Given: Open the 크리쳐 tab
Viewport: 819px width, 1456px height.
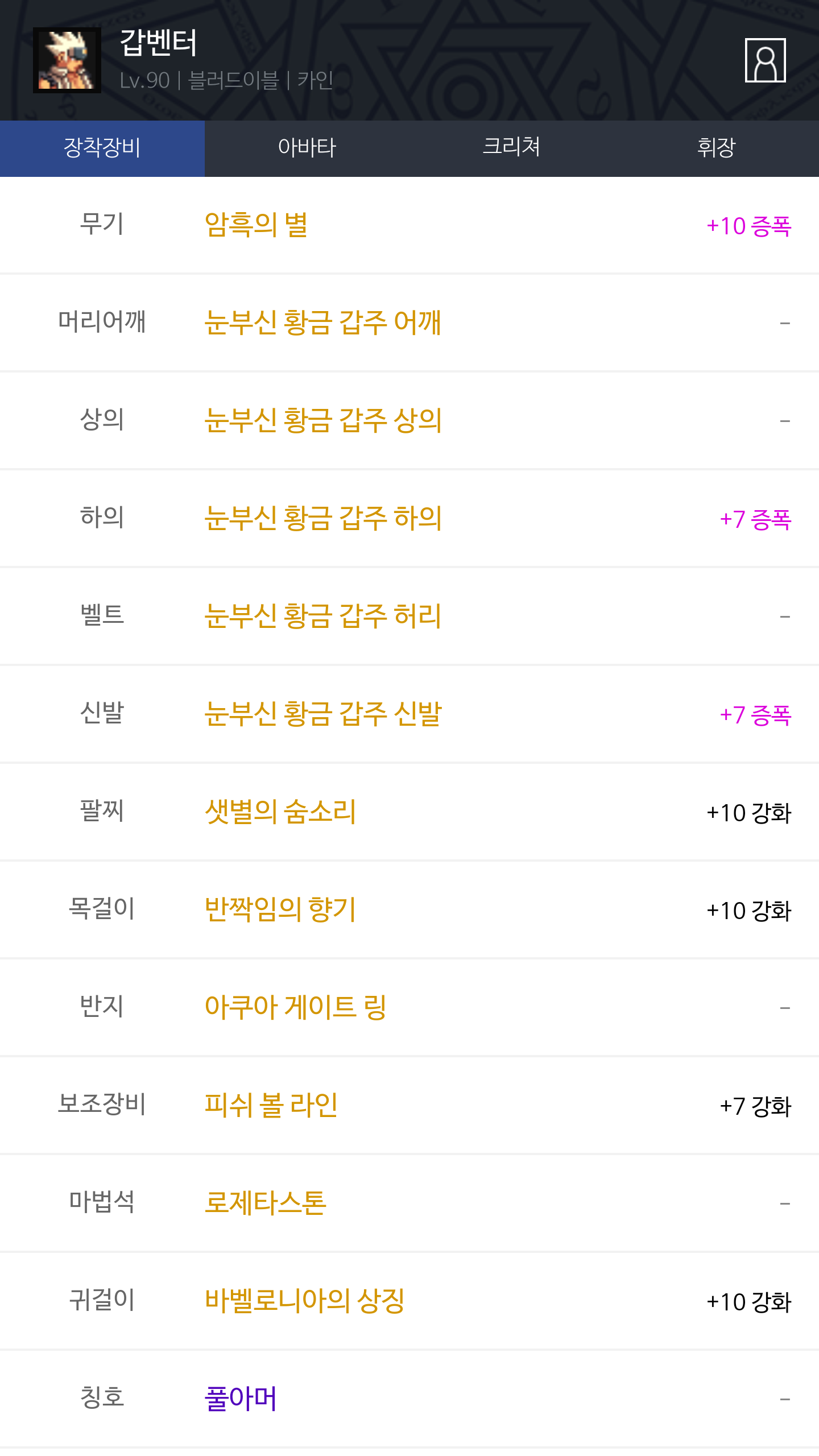Looking at the screenshot, I should click(x=511, y=148).
